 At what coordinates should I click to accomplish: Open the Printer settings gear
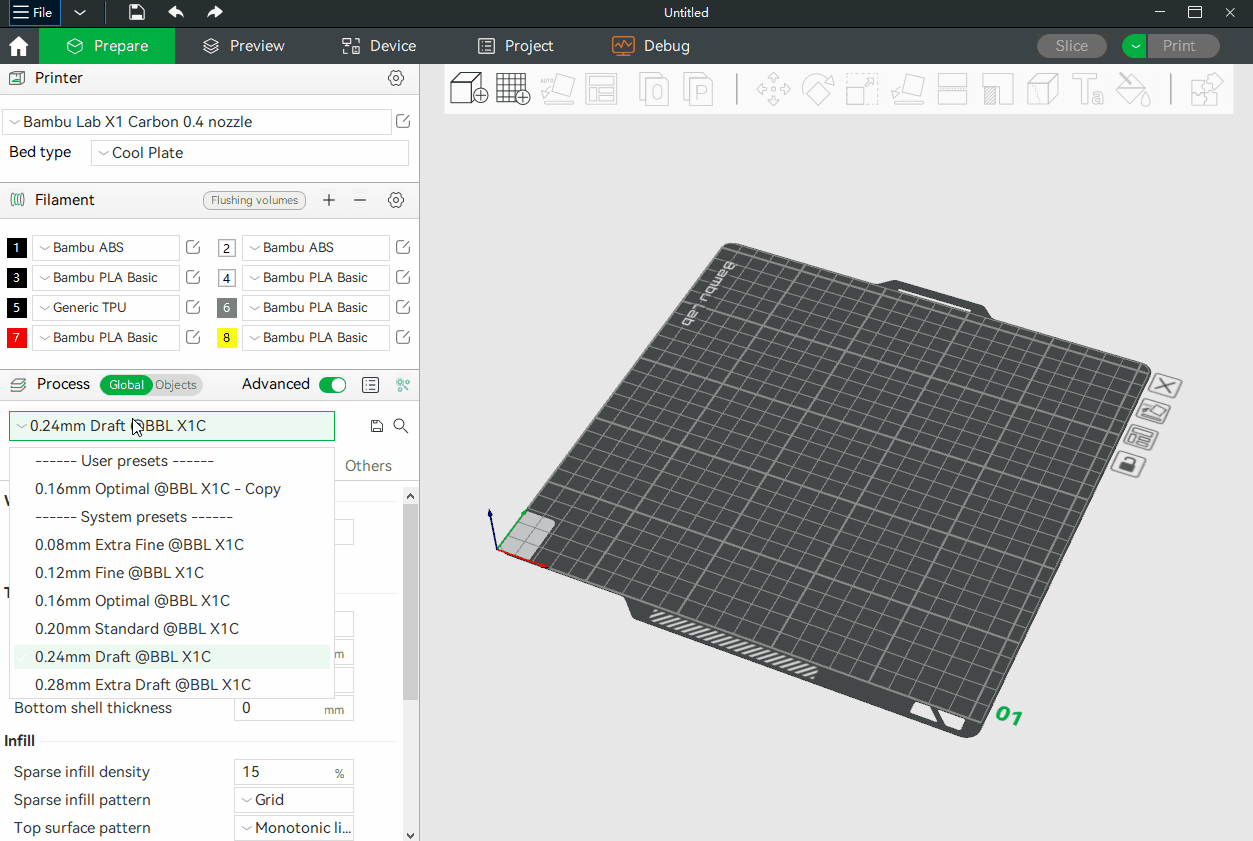(396, 78)
